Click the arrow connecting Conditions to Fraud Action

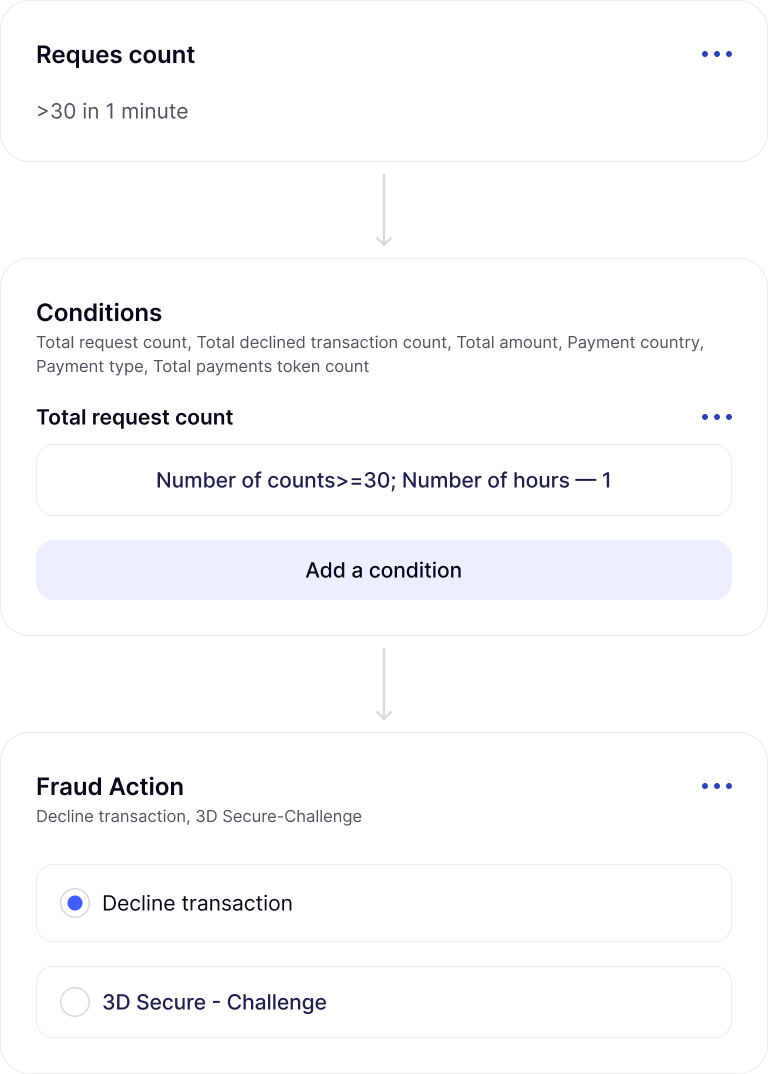(x=384, y=684)
